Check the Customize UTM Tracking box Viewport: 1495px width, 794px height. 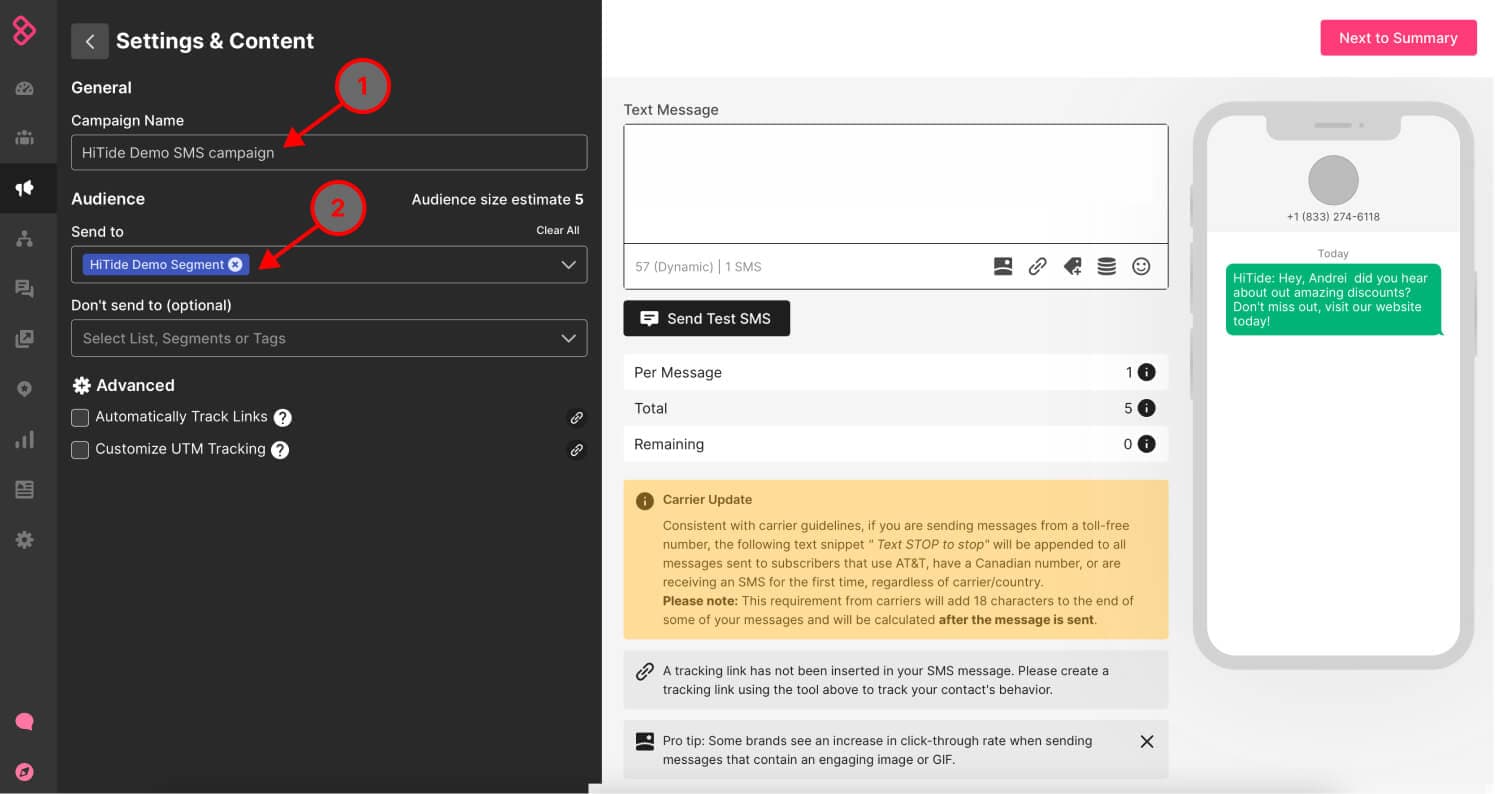(x=80, y=450)
